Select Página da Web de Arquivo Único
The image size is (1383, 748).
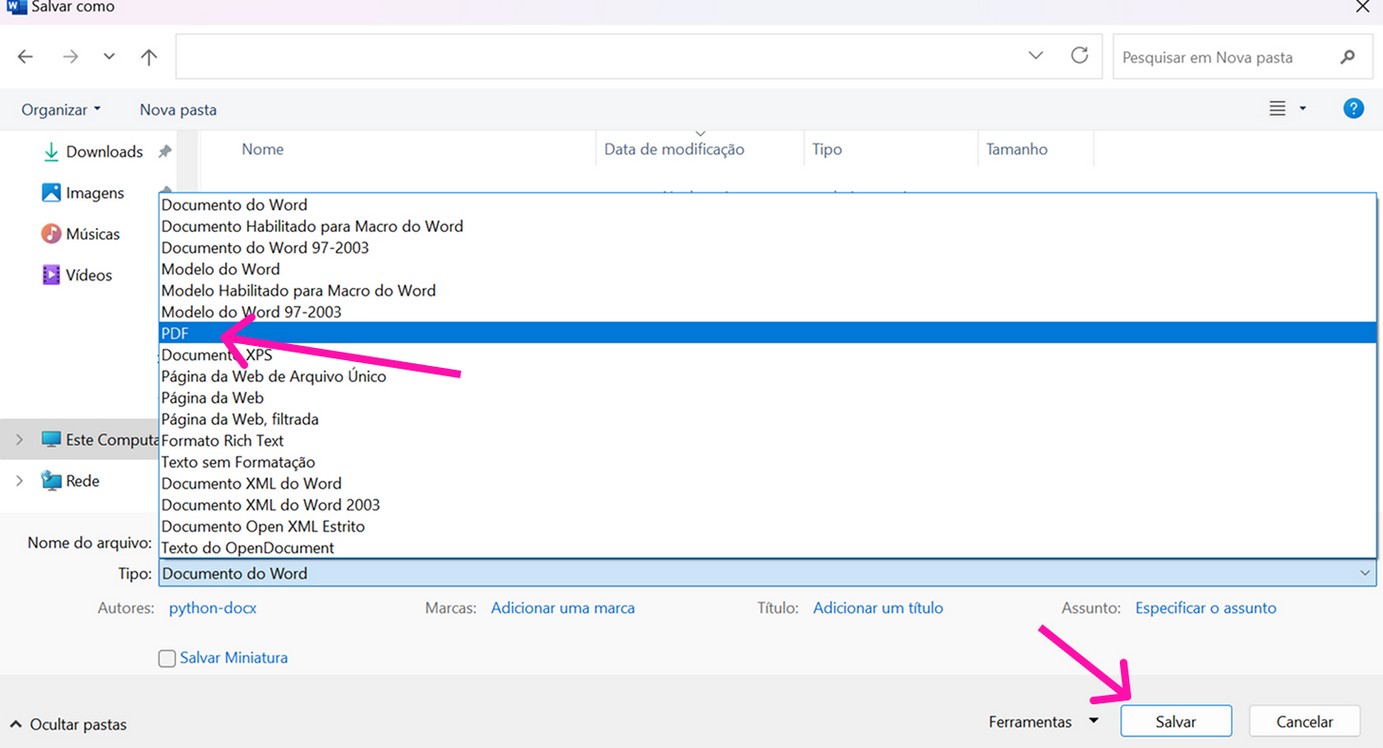(x=767, y=376)
